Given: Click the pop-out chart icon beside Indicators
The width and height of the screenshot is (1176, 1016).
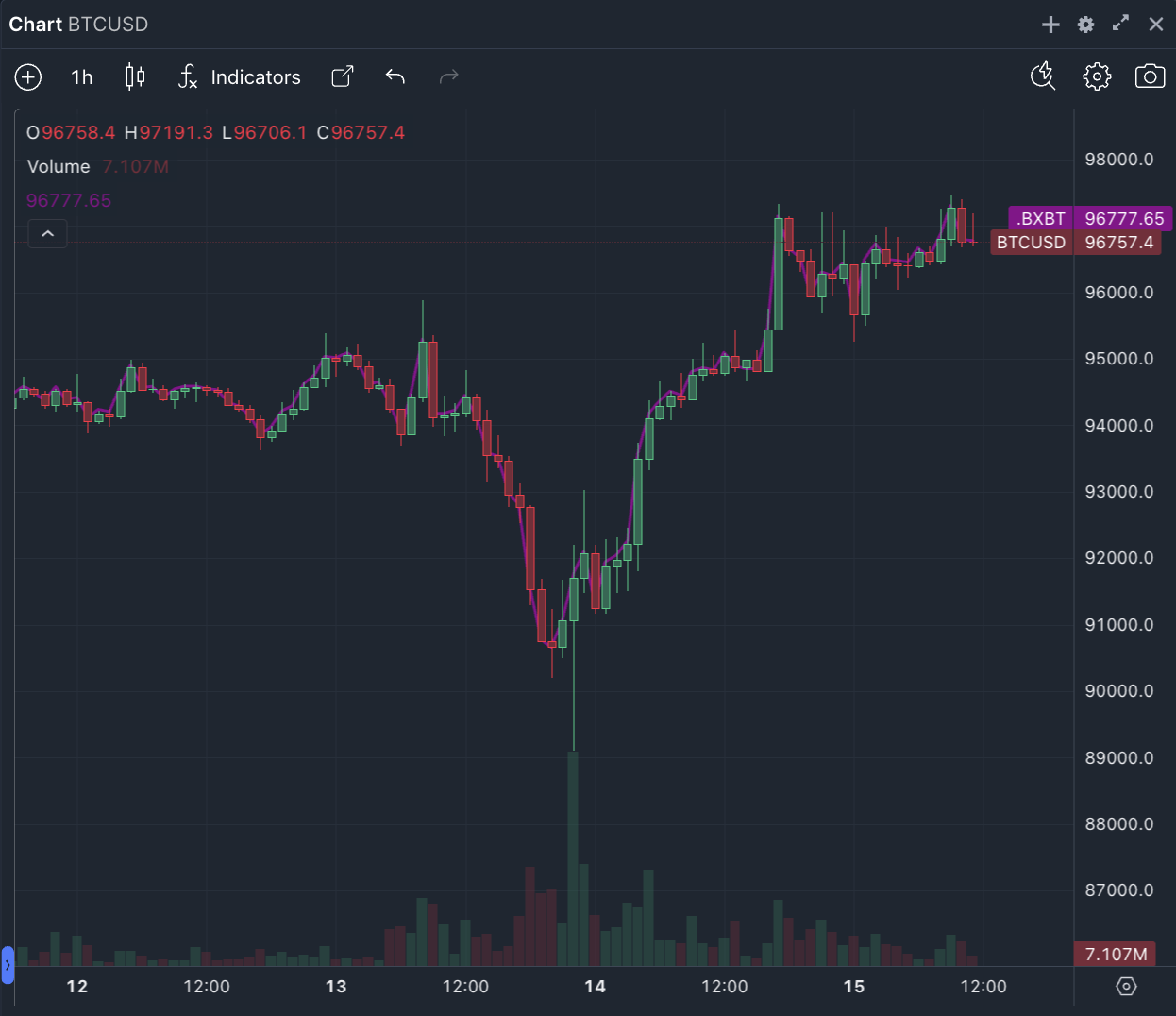Looking at the screenshot, I should click(x=343, y=77).
